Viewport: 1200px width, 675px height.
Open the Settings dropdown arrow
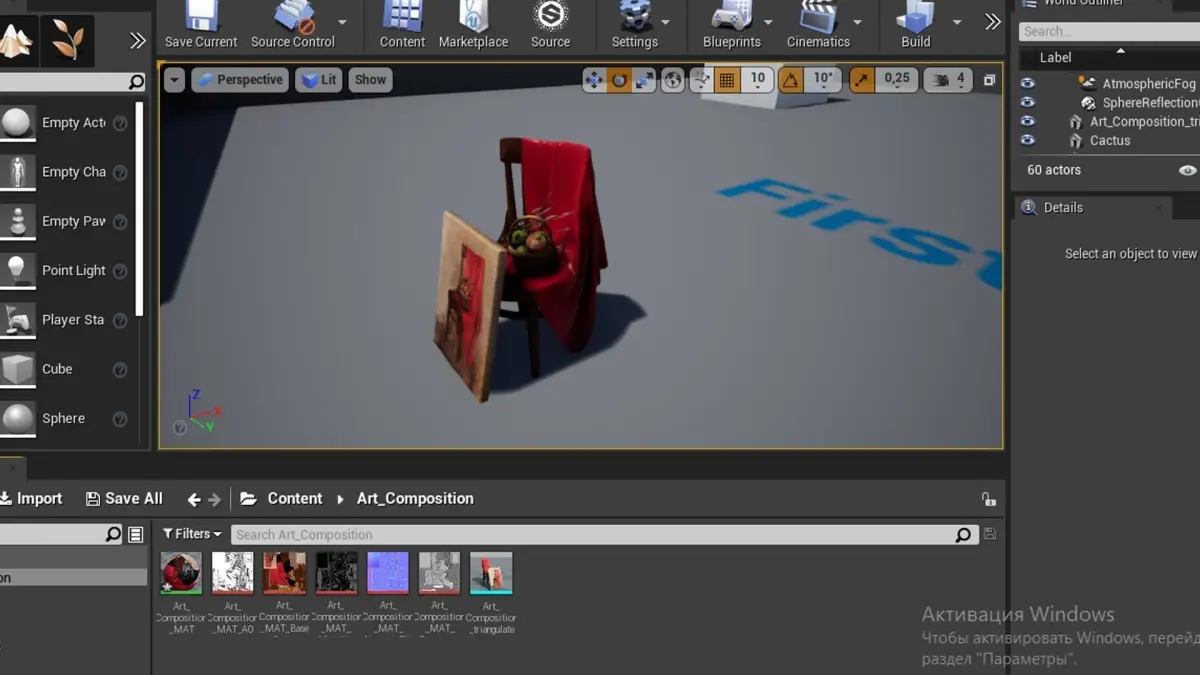pos(666,22)
